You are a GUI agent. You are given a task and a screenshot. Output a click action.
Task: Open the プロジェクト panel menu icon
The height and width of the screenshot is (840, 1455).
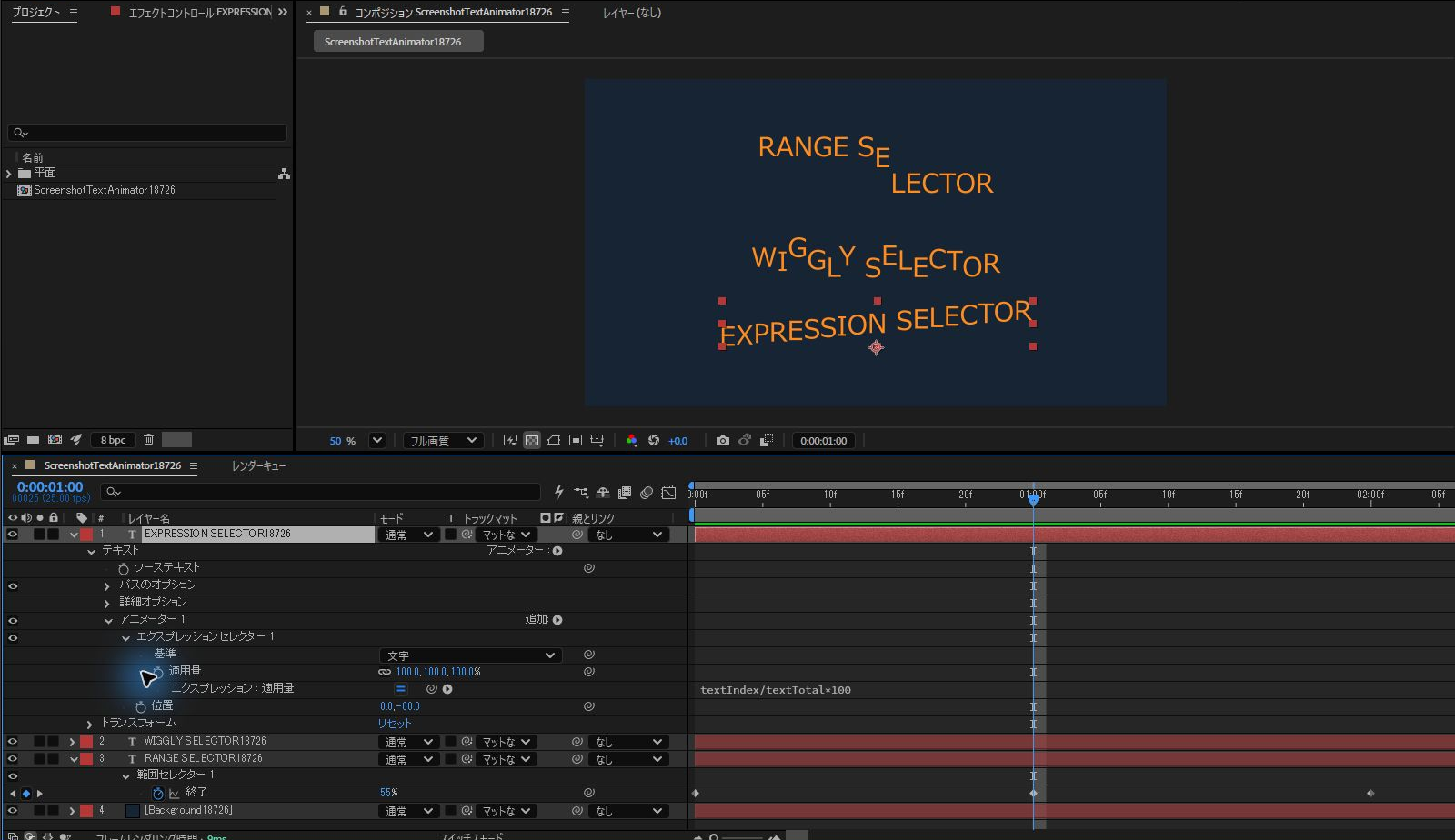coord(74,13)
